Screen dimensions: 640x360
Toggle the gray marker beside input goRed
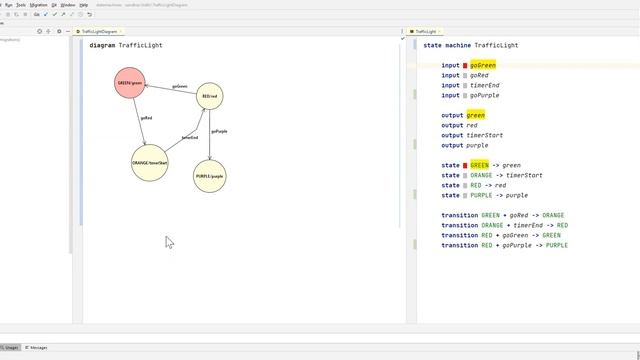[465, 76]
